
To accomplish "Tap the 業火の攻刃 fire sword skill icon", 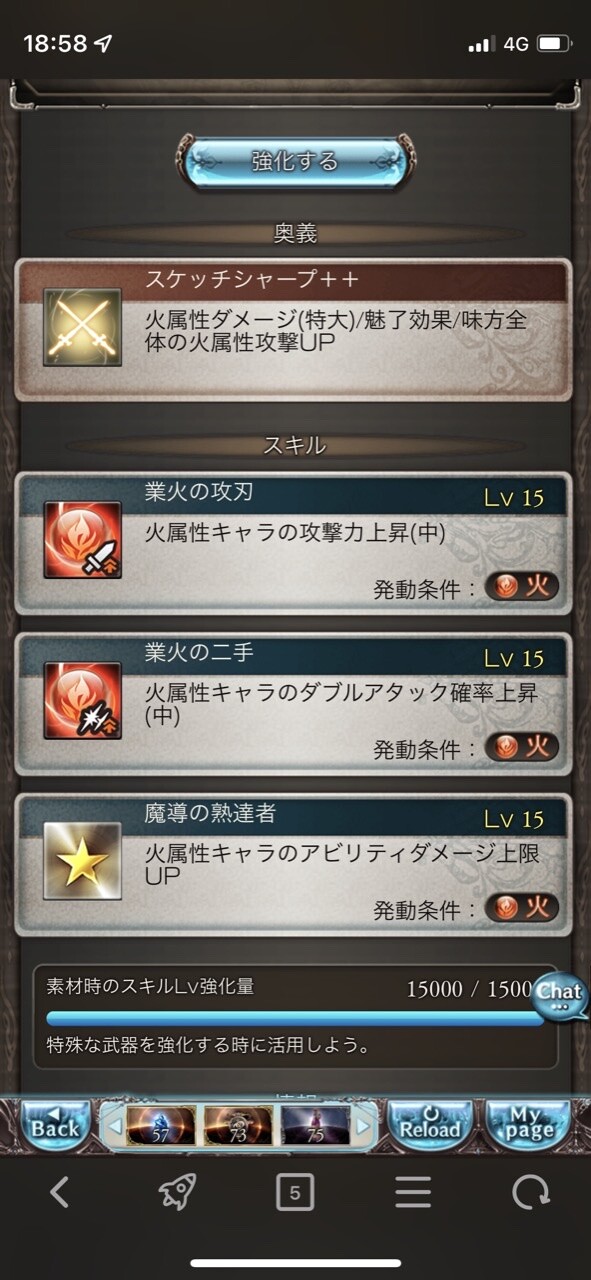I will pyautogui.click(x=82, y=540).
